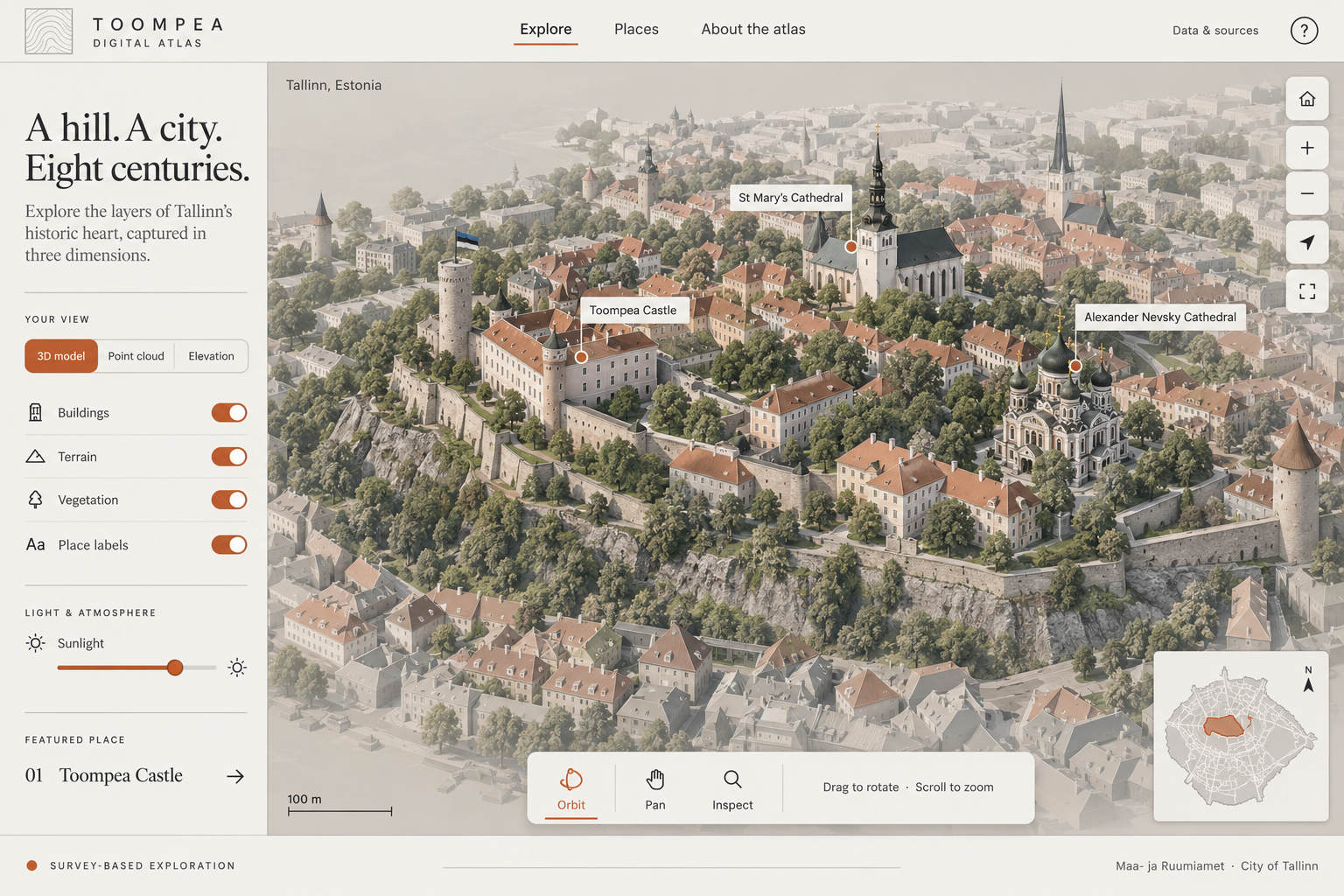Click the Vegetation tree icon

coord(35,500)
